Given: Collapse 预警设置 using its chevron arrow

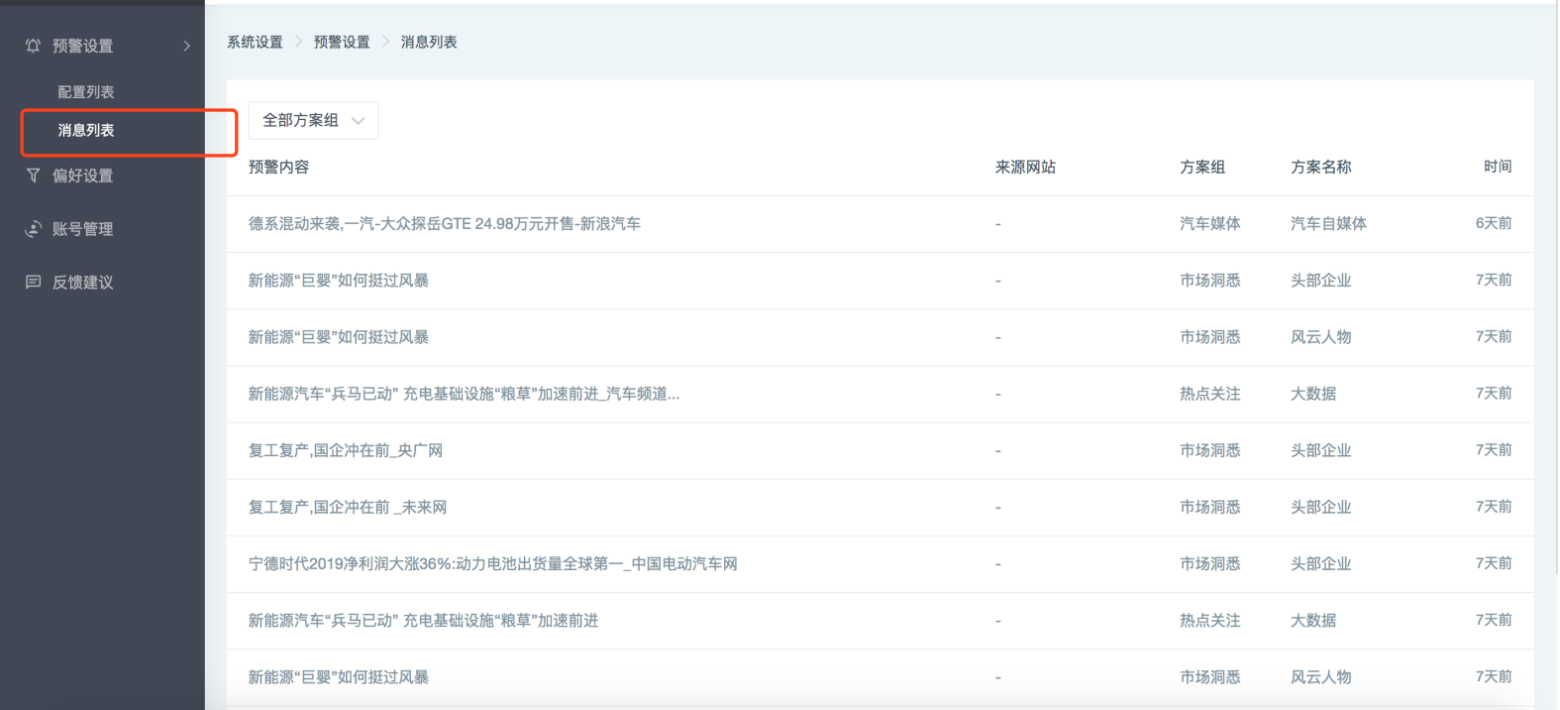Looking at the screenshot, I should click(x=186, y=46).
